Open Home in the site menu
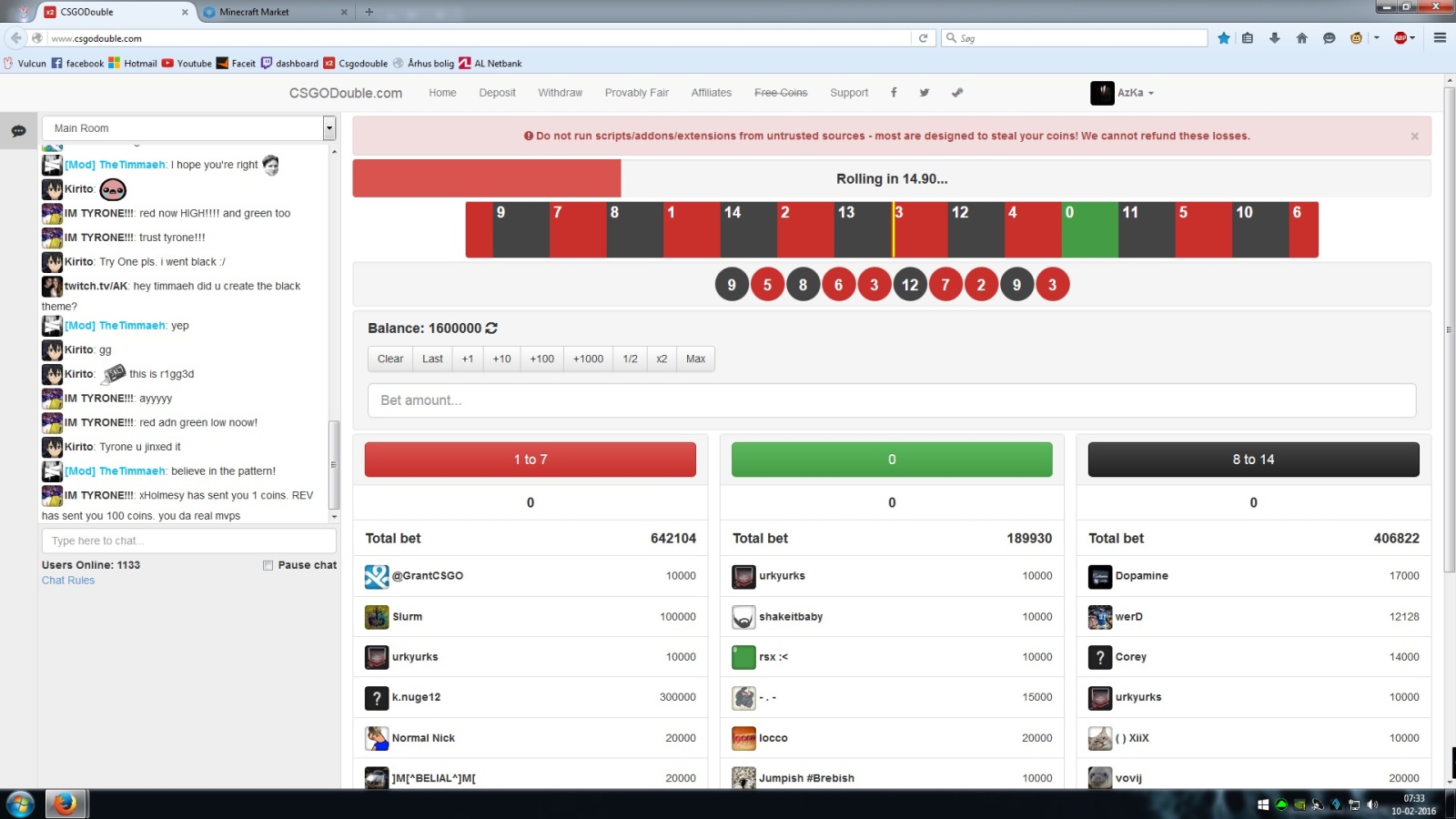The image size is (1456, 819). point(442,93)
